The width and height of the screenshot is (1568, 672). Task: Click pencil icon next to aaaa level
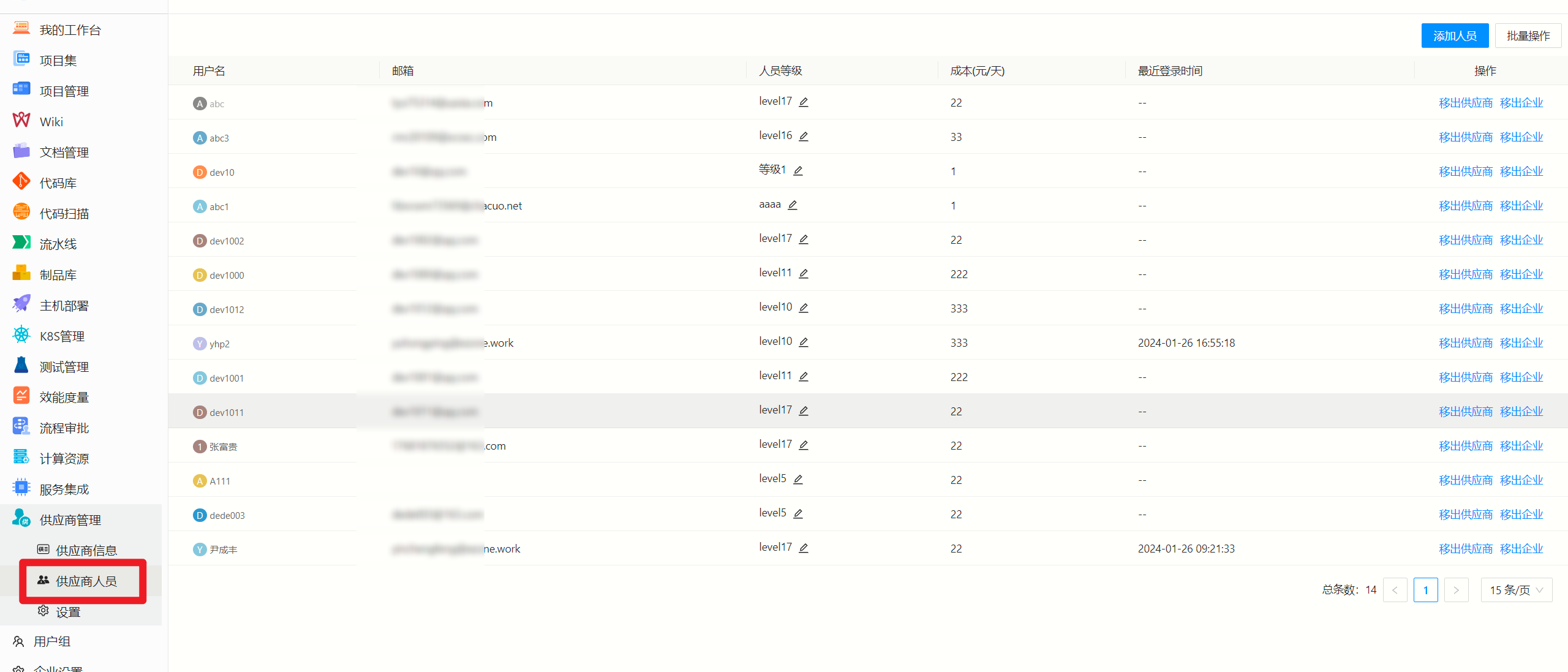(x=793, y=205)
